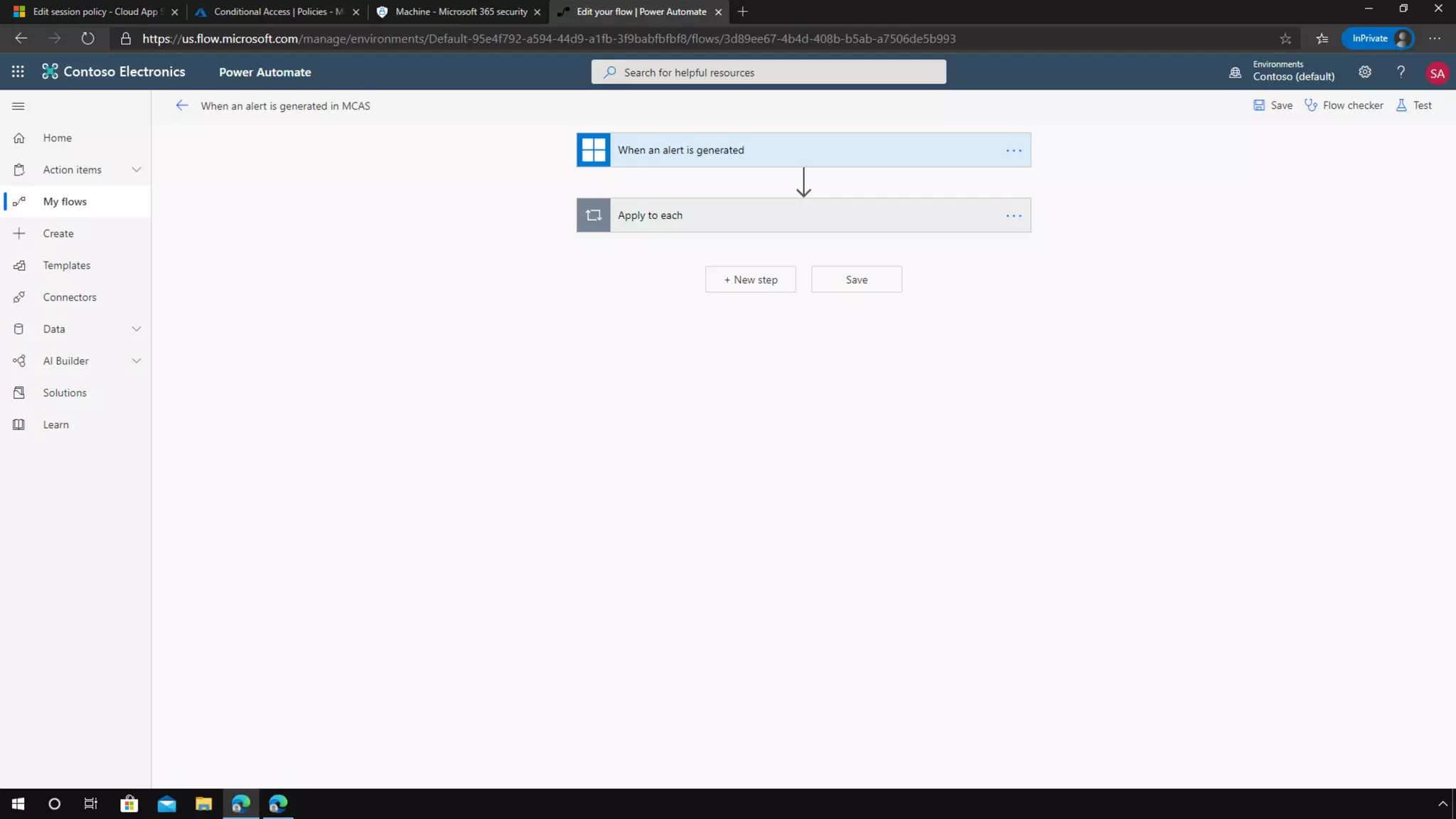Open the SA account avatar
Image resolution: width=1456 pixels, height=819 pixels.
tap(1437, 73)
